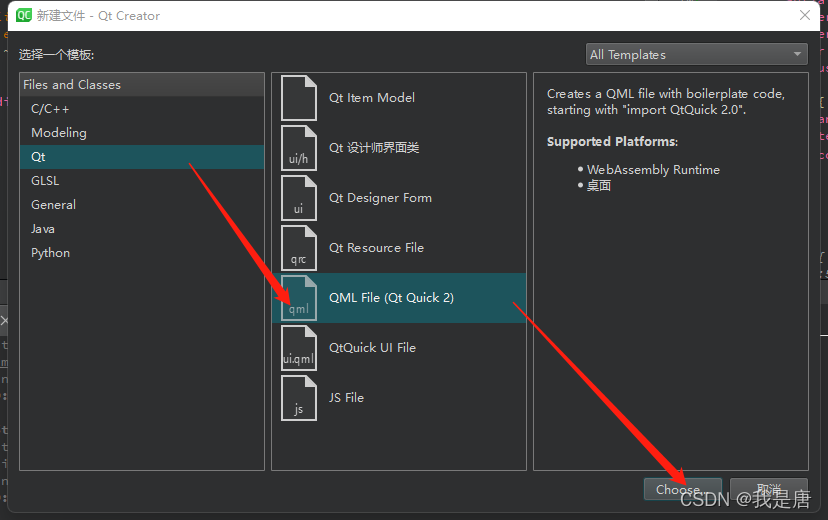Choose the Qt Resource File template
The height and width of the screenshot is (520, 828).
point(399,248)
